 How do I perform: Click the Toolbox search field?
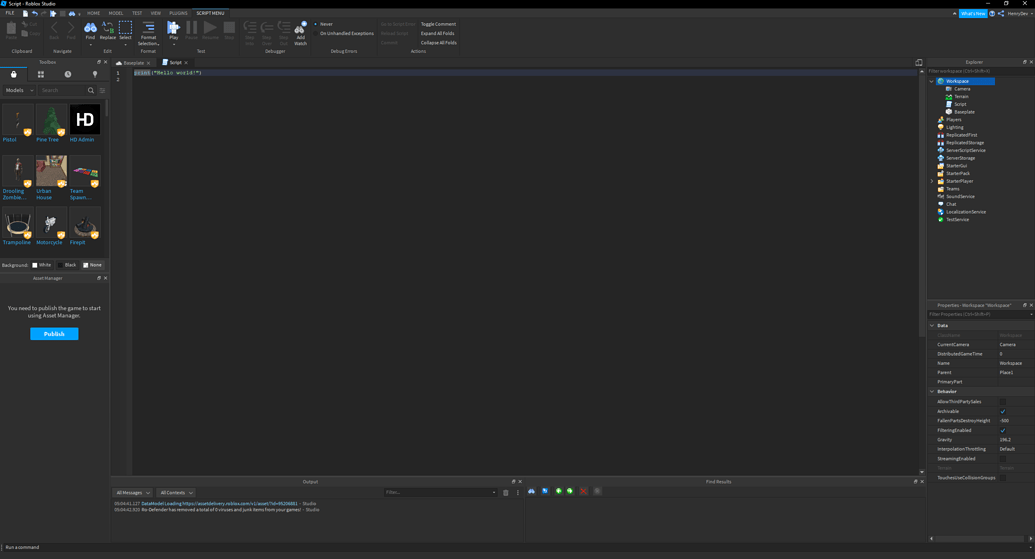pyautogui.click(x=61, y=90)
